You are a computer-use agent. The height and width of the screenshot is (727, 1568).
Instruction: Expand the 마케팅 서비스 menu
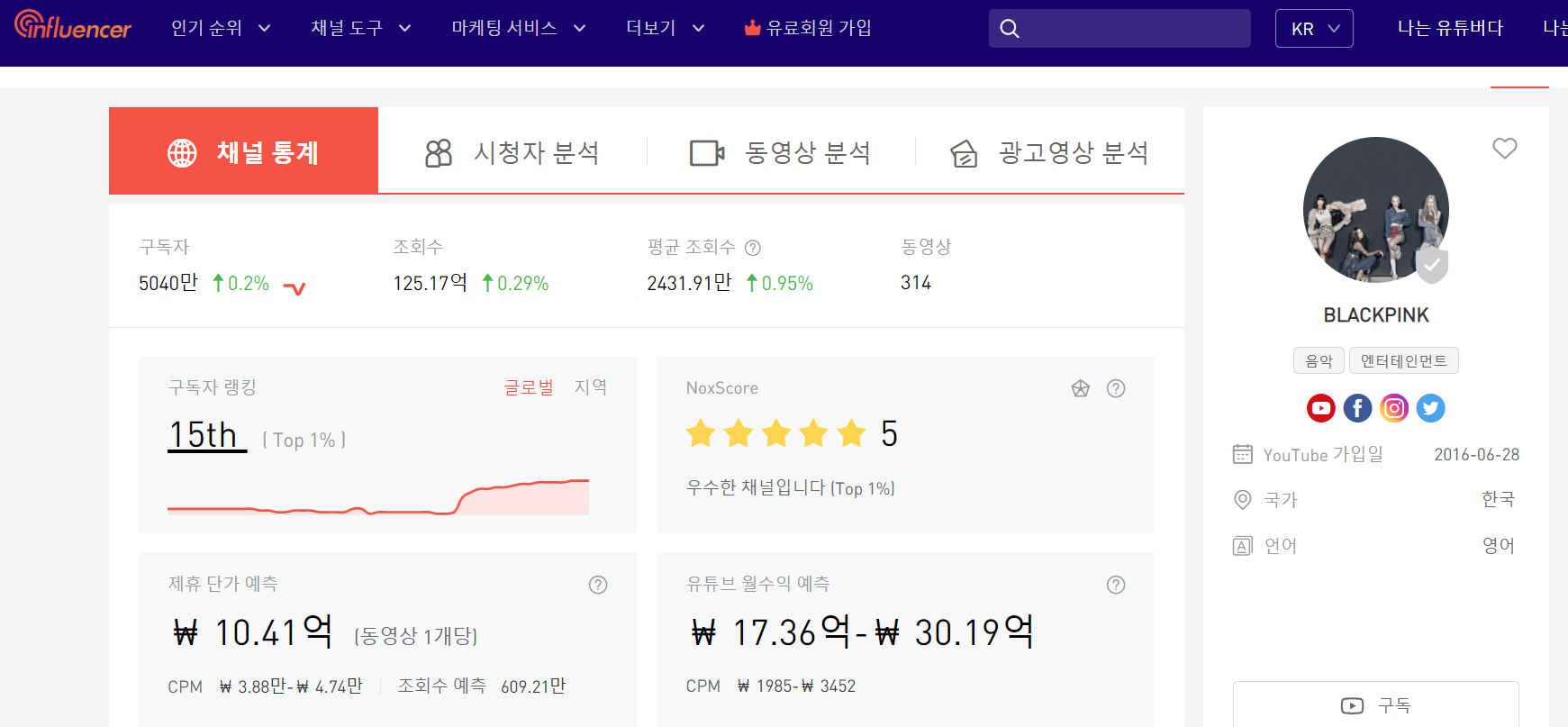point(519,28)
